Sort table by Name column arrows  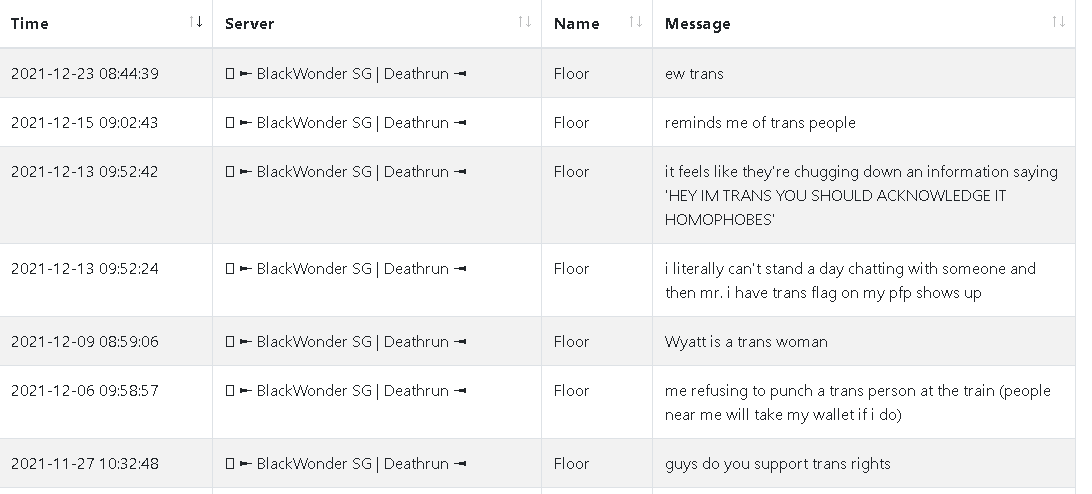point(635,22)
